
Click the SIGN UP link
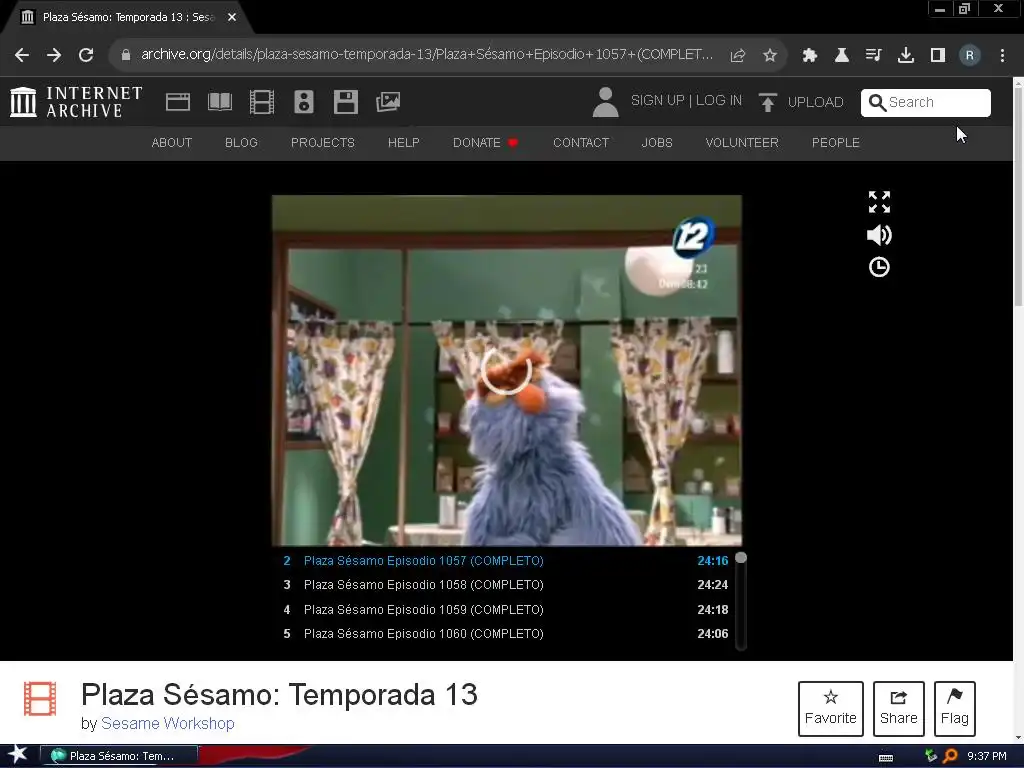click(657, 101)
